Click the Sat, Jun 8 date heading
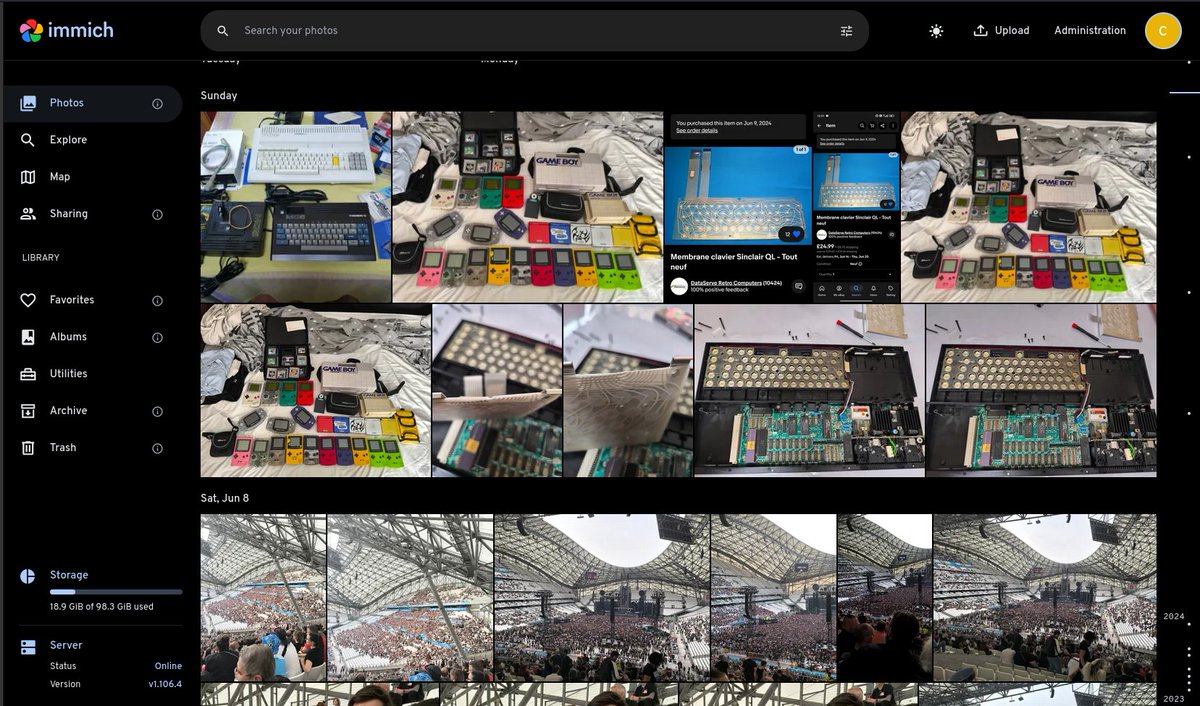The height and width of the screenshot is (706, 1200). tap(225, 498)
